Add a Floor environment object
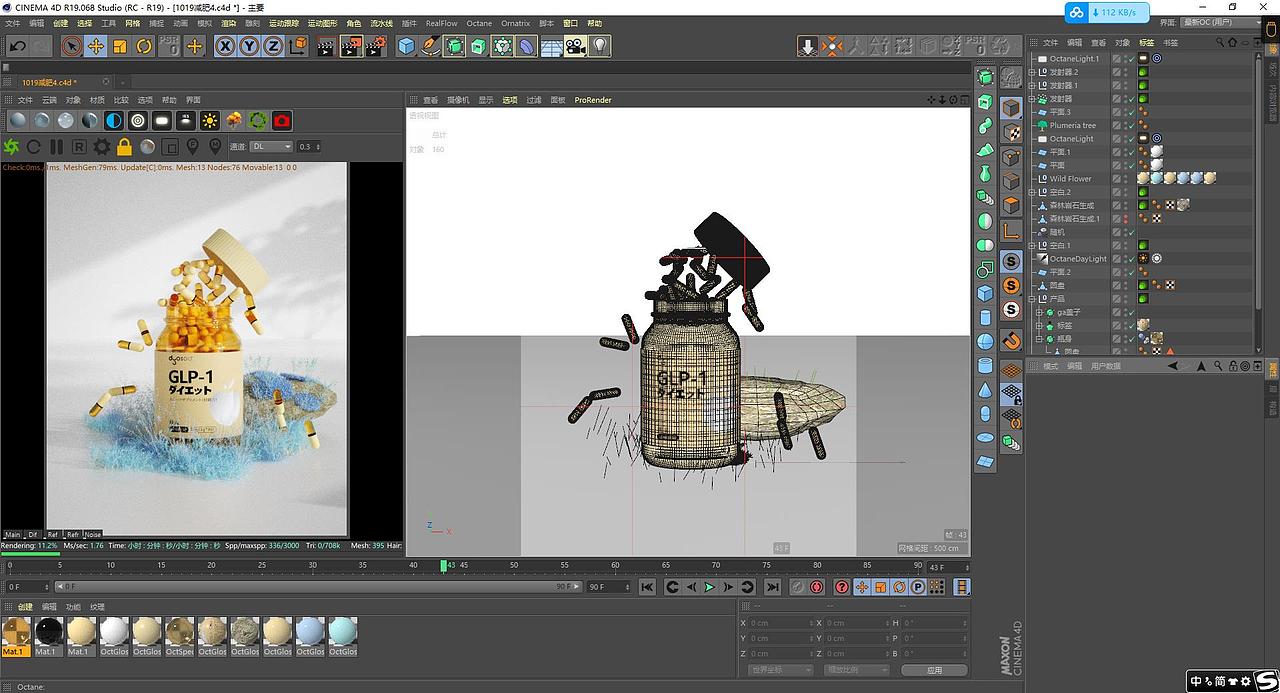Viewport: 1280px width, 693px height. [551, 46]
